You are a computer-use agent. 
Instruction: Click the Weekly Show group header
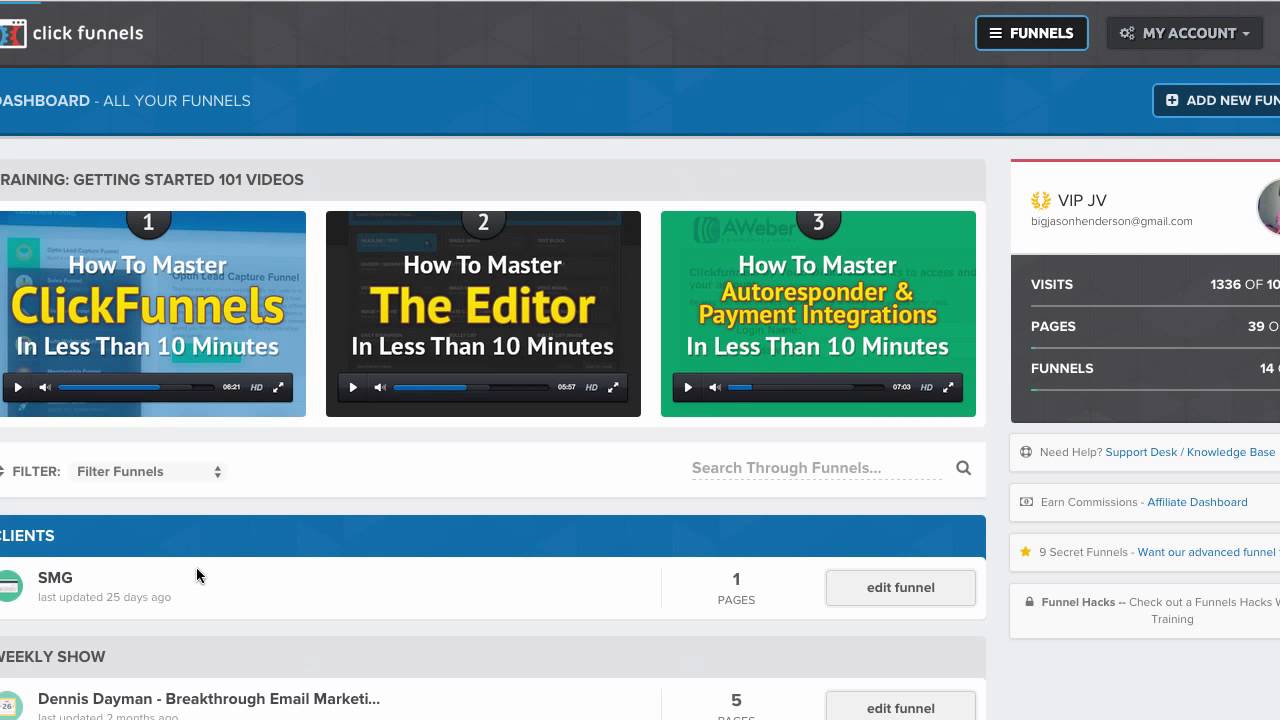[x=493, y=657]
